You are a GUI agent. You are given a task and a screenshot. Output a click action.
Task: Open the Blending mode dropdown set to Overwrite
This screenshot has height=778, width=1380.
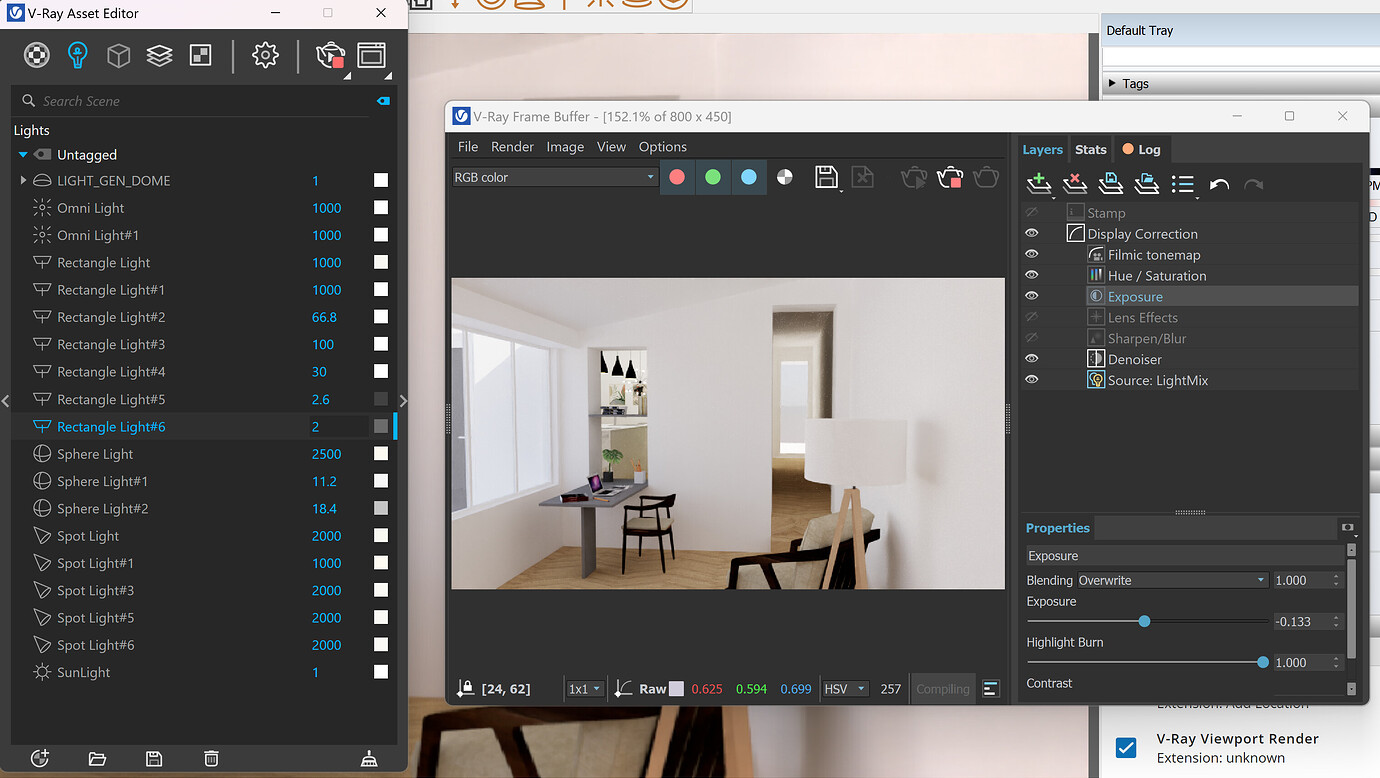[x=1259, y=579]
